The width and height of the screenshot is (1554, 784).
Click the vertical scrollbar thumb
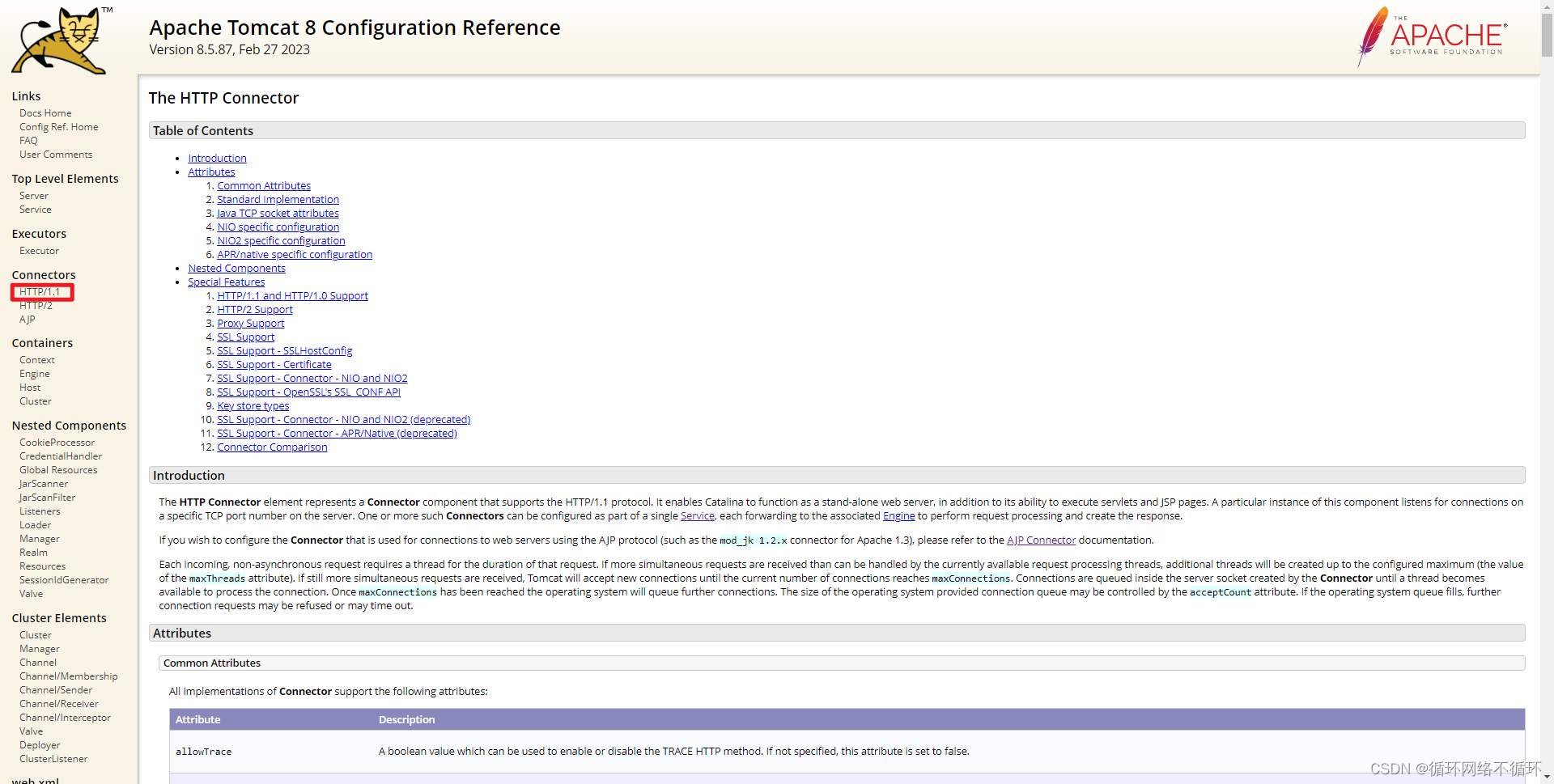(1547, 35)
